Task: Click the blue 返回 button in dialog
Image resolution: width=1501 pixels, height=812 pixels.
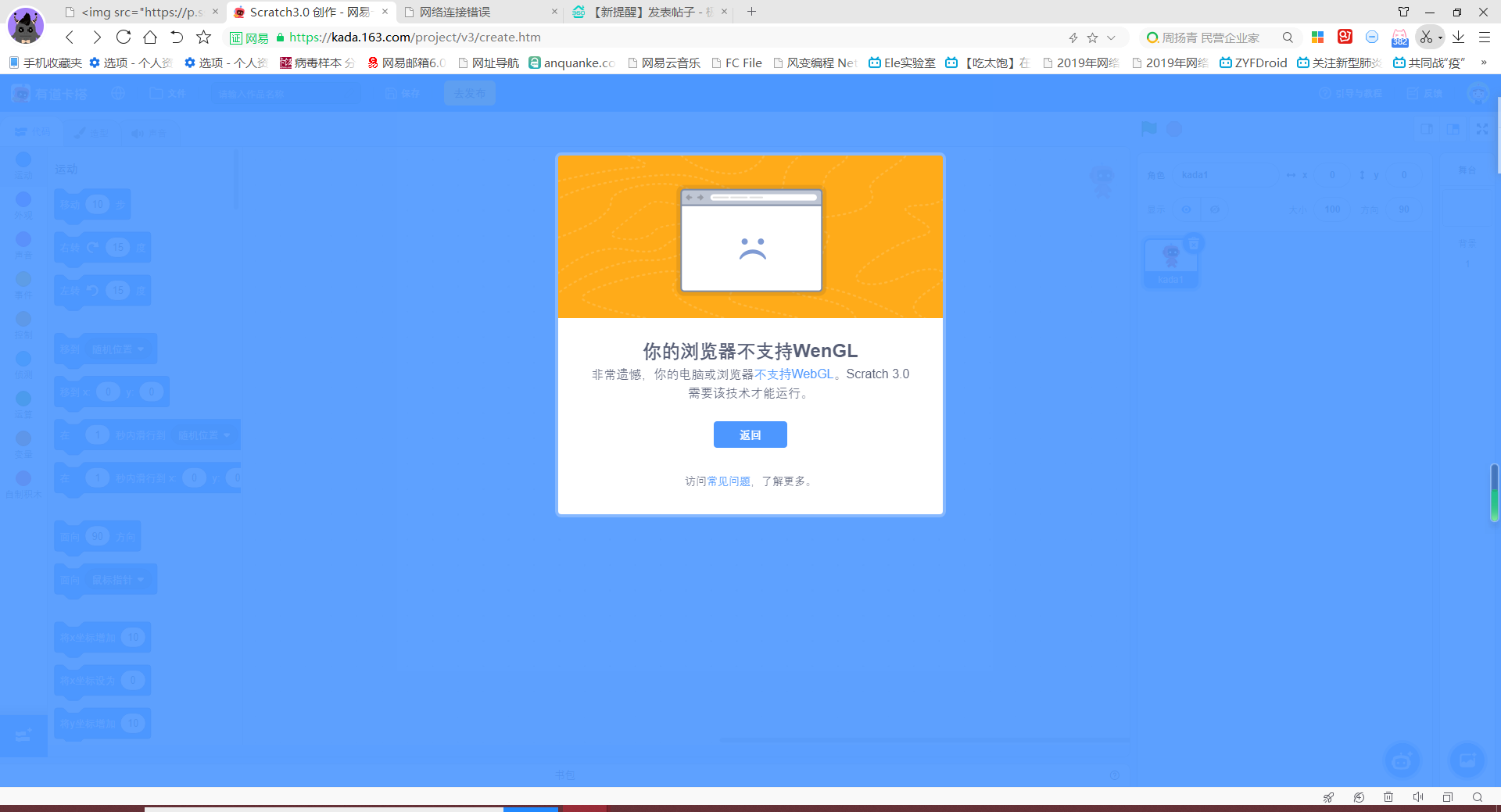Action: tap(750, 435)
